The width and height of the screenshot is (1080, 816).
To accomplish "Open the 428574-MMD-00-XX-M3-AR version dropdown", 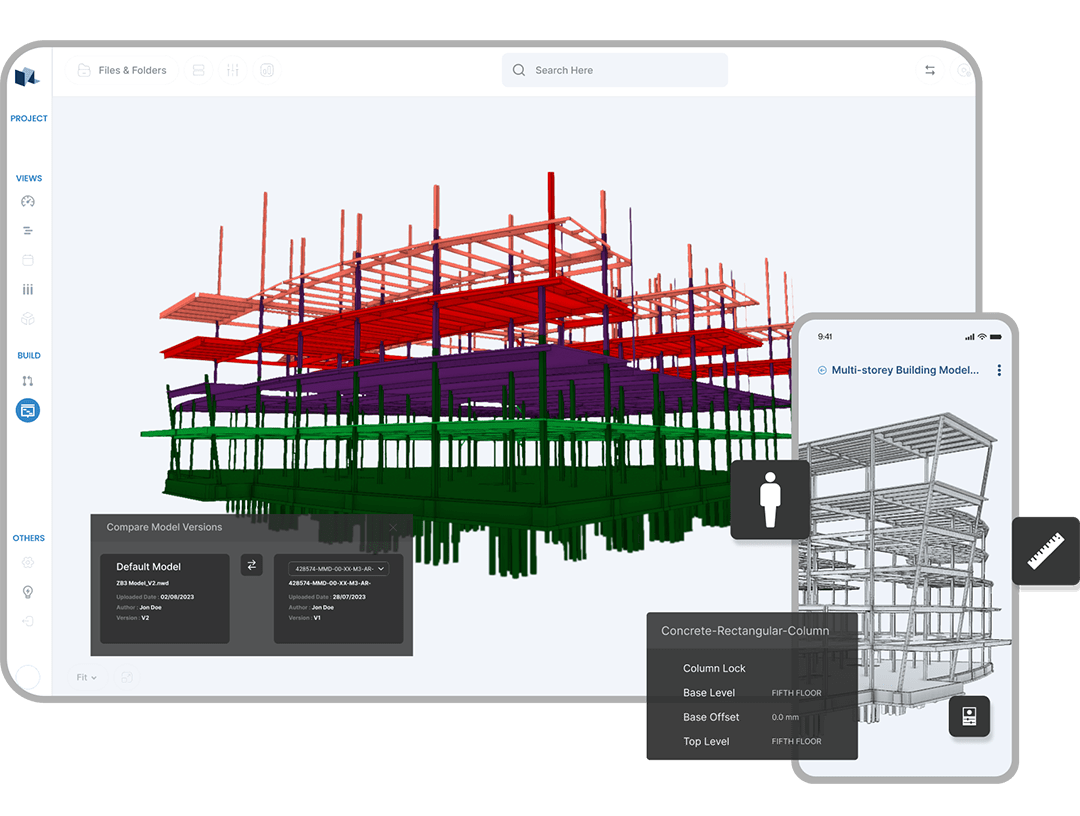I will click(x=340, y=566).
